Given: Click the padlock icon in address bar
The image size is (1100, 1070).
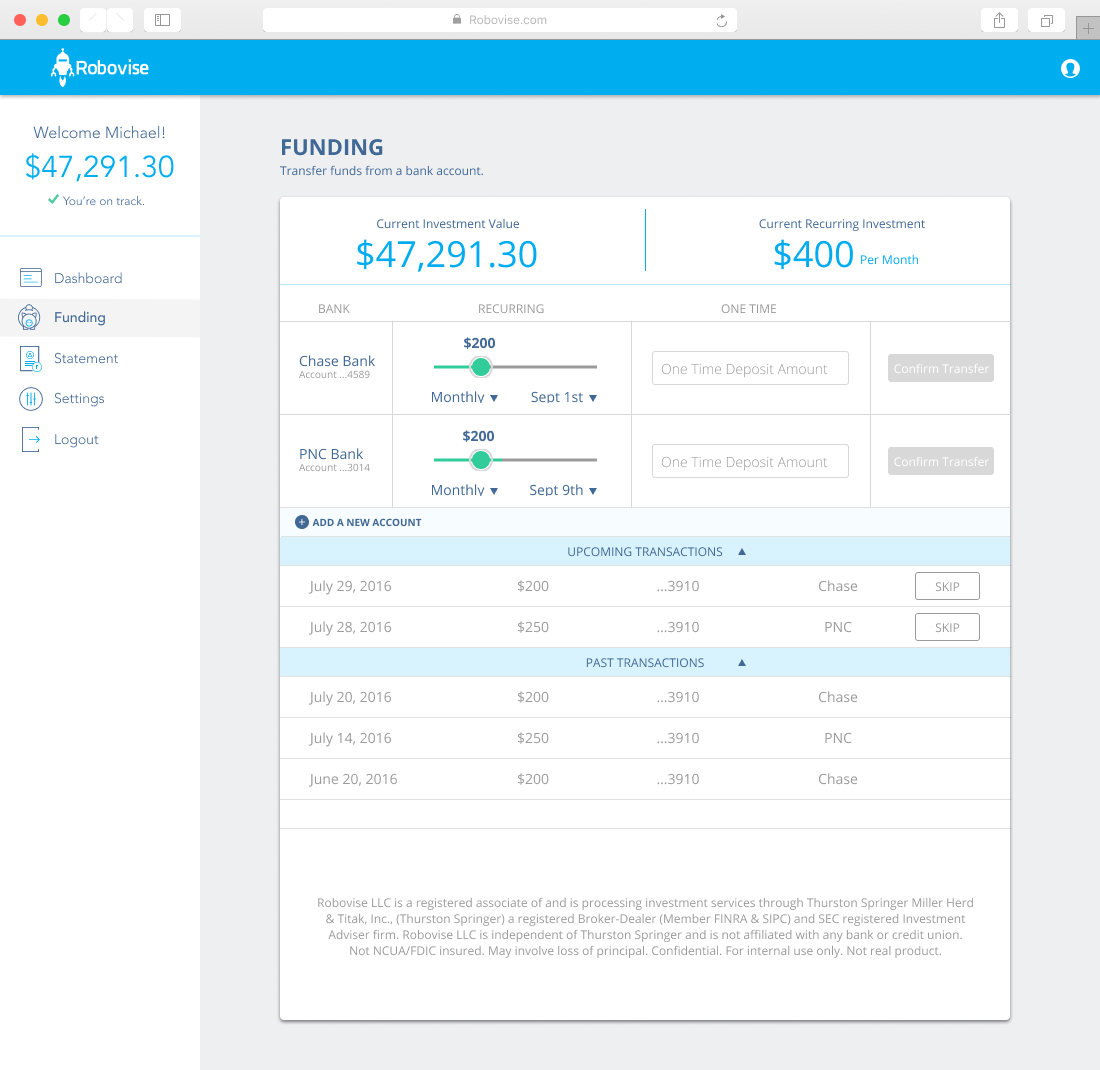Looking at the screenshot, I should click(457, 20).
